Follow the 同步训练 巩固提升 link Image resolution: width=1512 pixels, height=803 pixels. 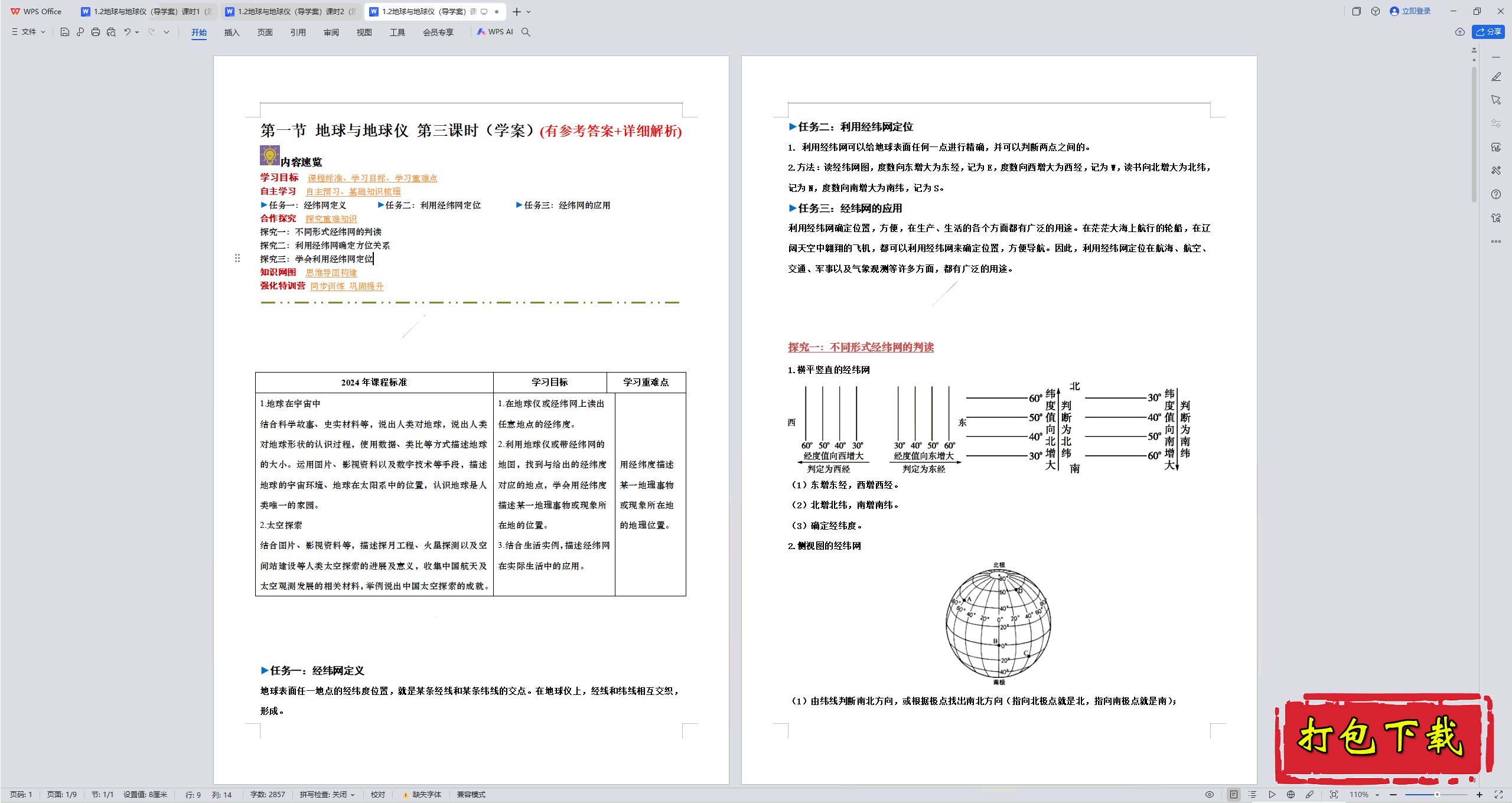point(347,286)
